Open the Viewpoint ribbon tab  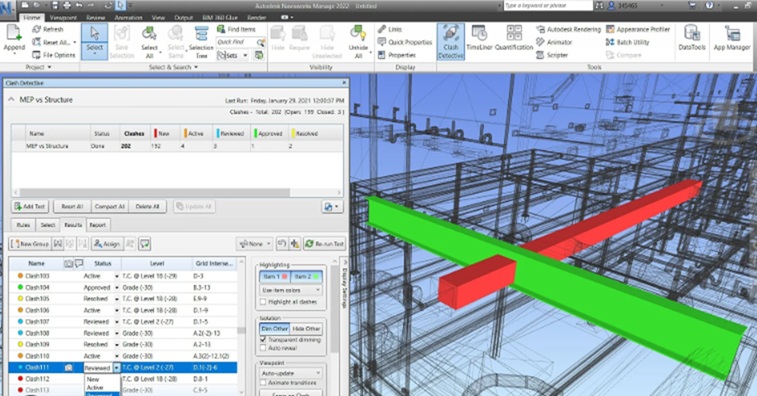coord(63,17)
